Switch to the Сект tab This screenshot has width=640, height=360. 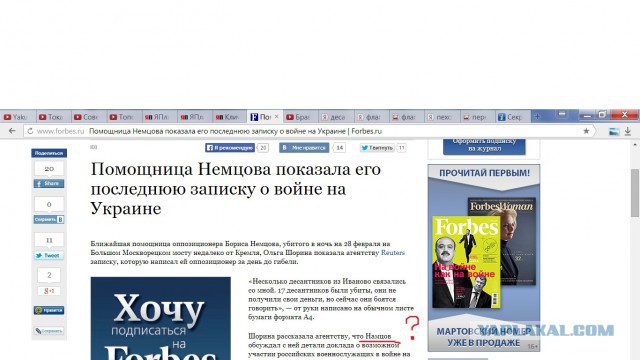click(512, 117)
